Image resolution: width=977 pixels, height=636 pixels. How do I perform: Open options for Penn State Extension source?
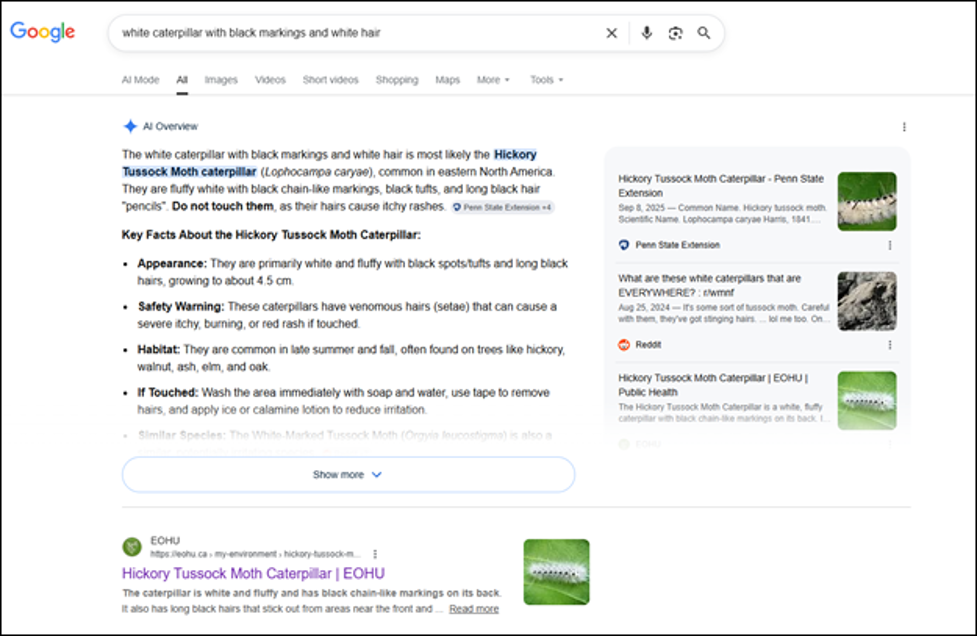890,245
